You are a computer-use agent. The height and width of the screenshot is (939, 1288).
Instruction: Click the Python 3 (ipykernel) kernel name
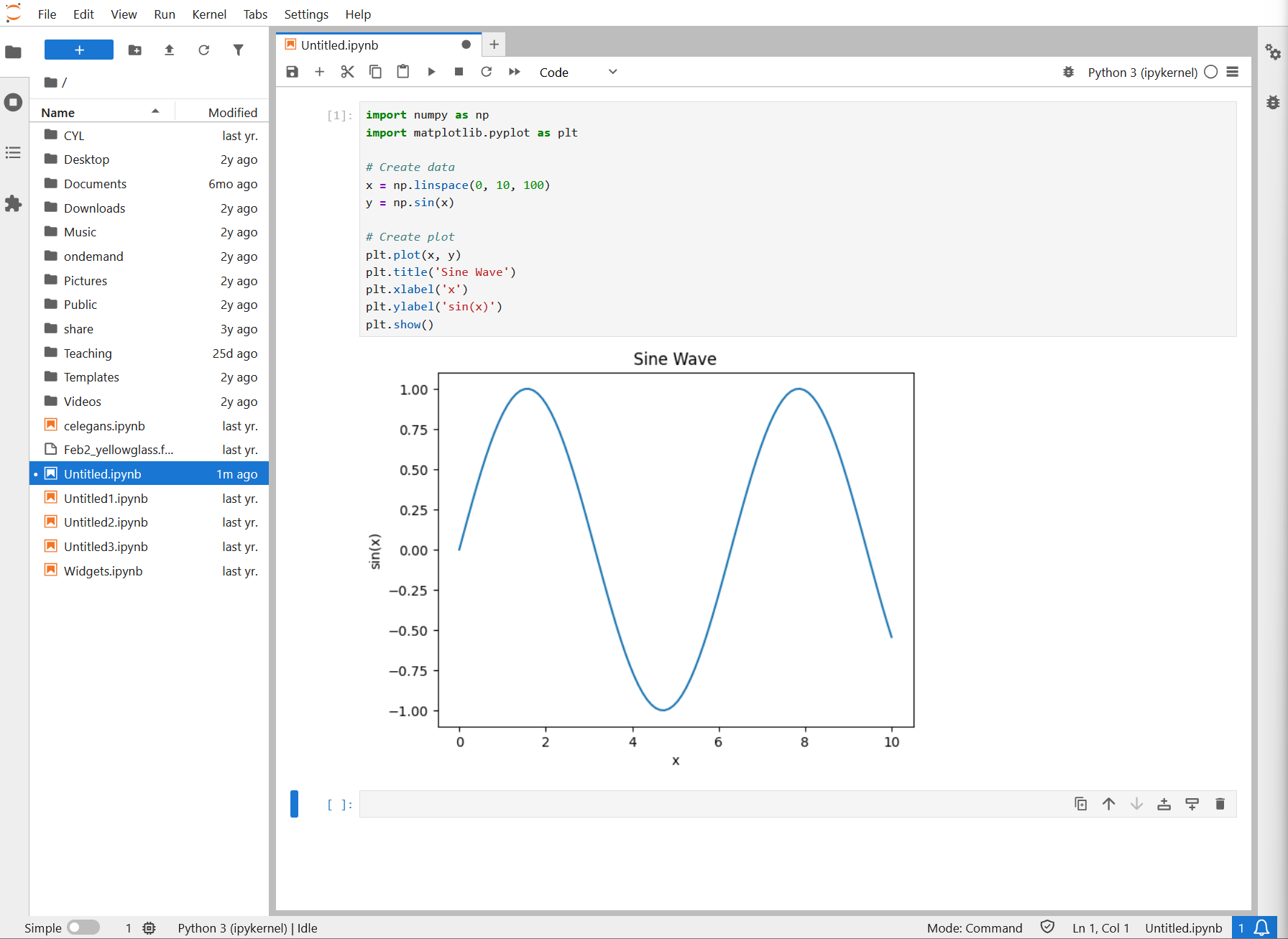pos(1143,73)
